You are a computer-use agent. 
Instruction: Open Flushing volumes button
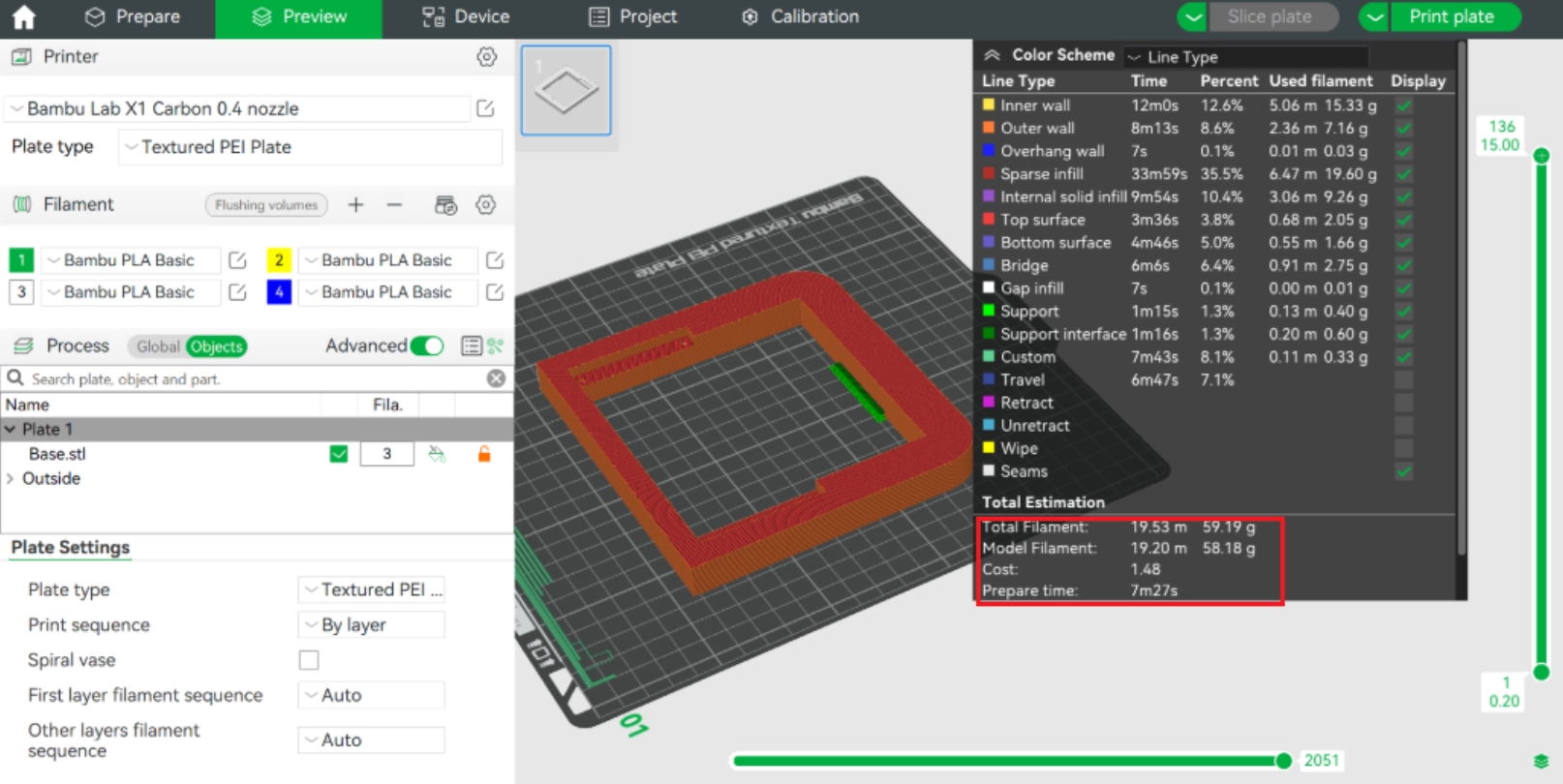click(x=266, y=205)
